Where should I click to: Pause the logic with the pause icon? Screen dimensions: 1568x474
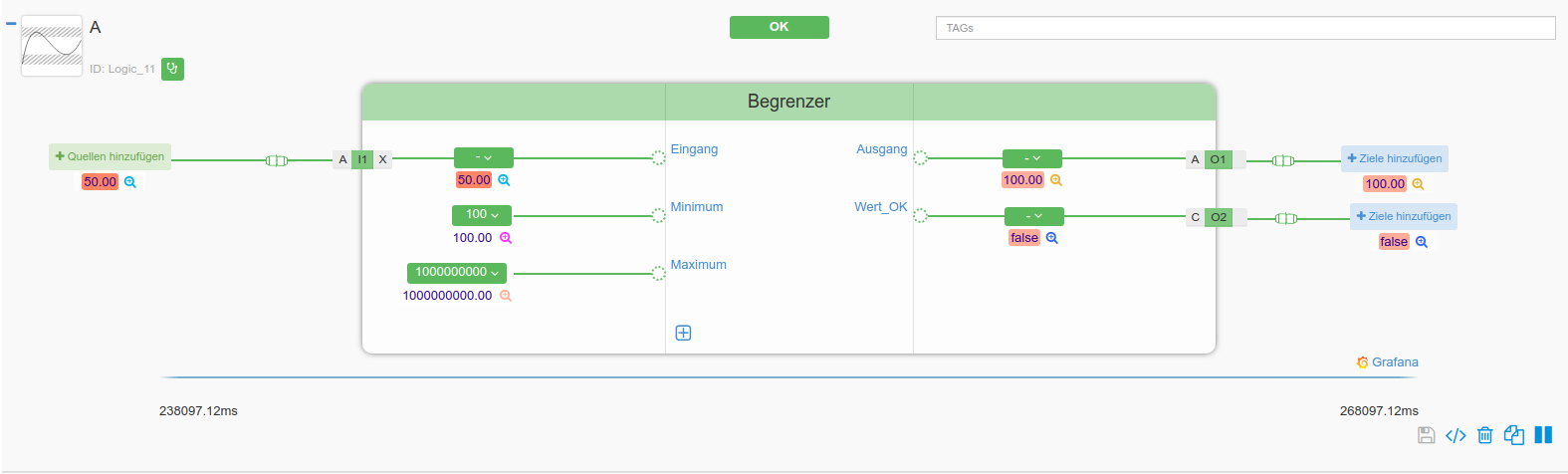pos(1543,435)
